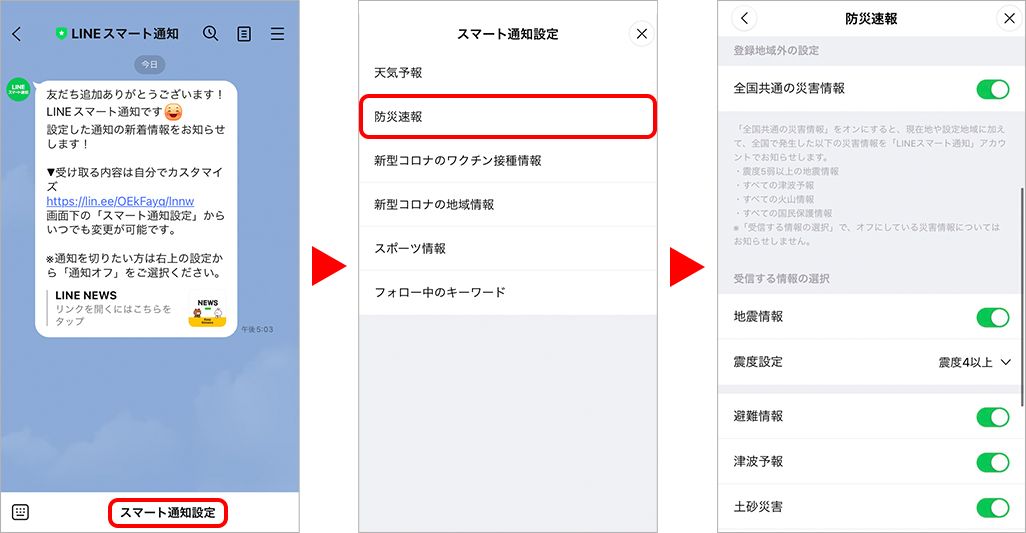Click the 防災速報 screen scrollbar
Image resolution: width=1026 pixels, height=533 pixels.
1021,296
